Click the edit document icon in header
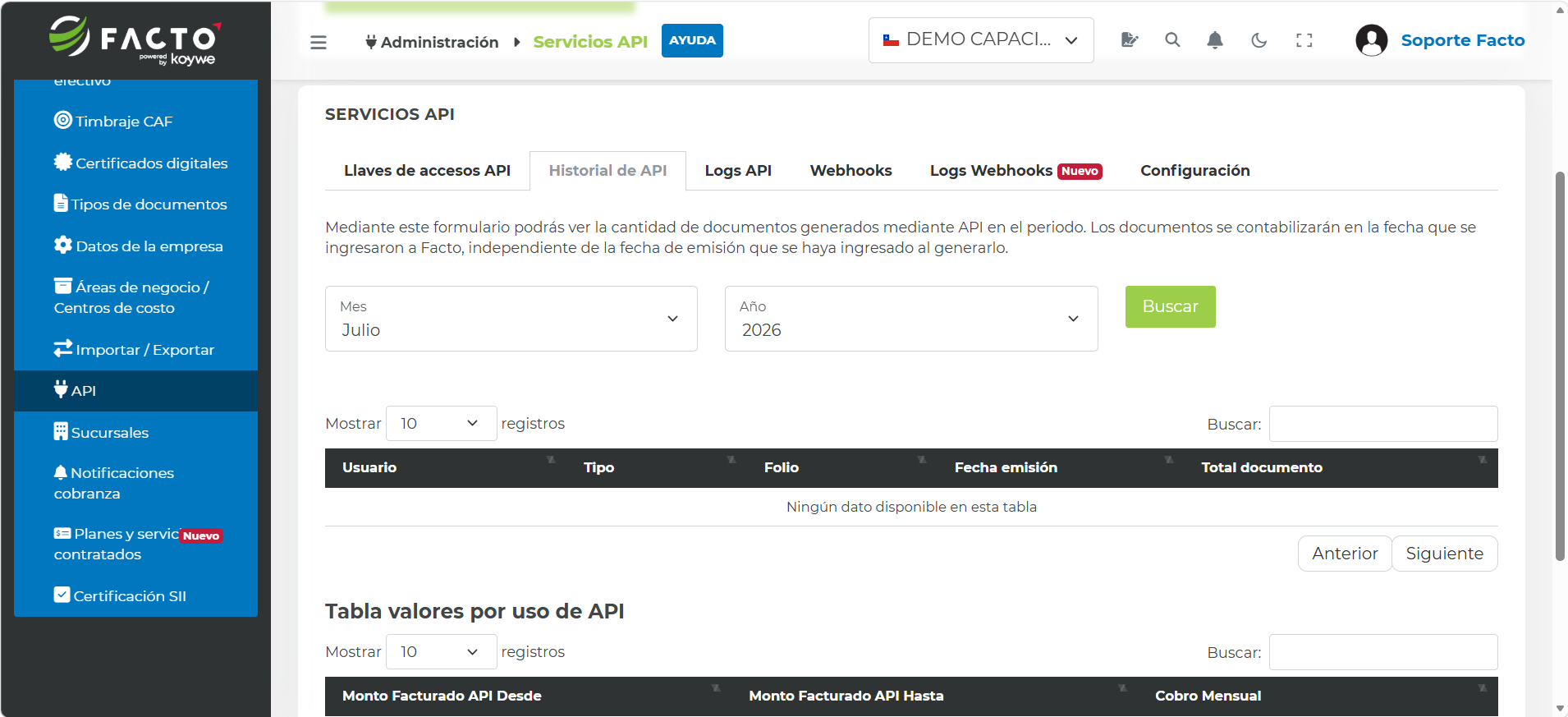1568x717 pixels. (1130, 40)
